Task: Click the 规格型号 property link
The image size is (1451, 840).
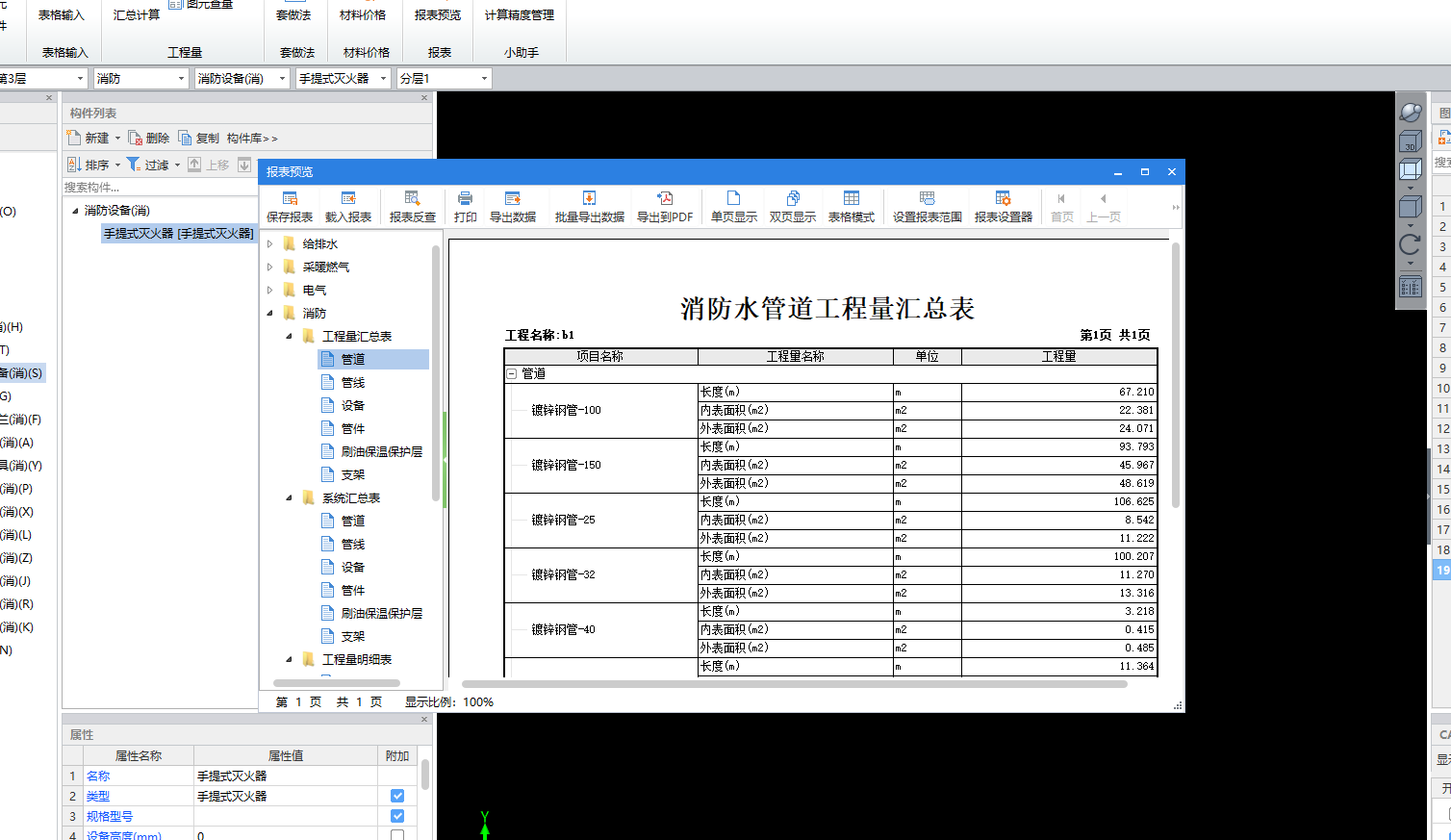Action: [110, 816]
